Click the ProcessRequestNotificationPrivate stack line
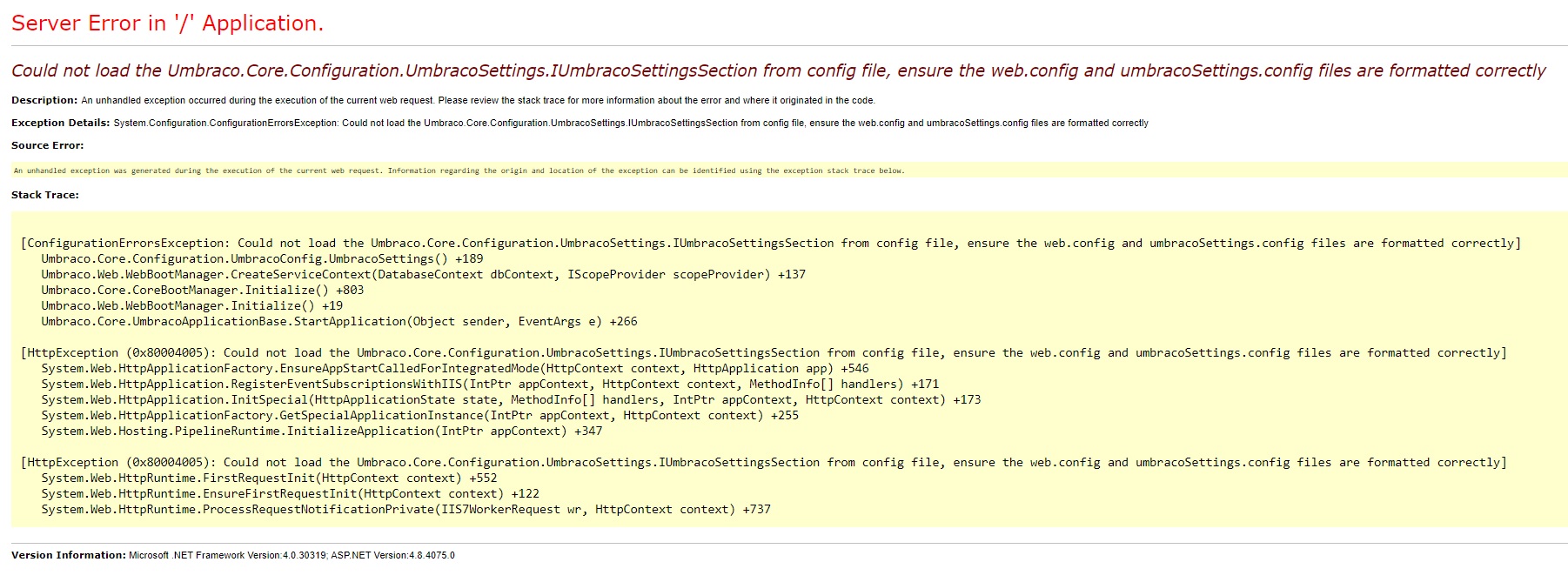Screen dimensions: 1568x582 point(405,509)
